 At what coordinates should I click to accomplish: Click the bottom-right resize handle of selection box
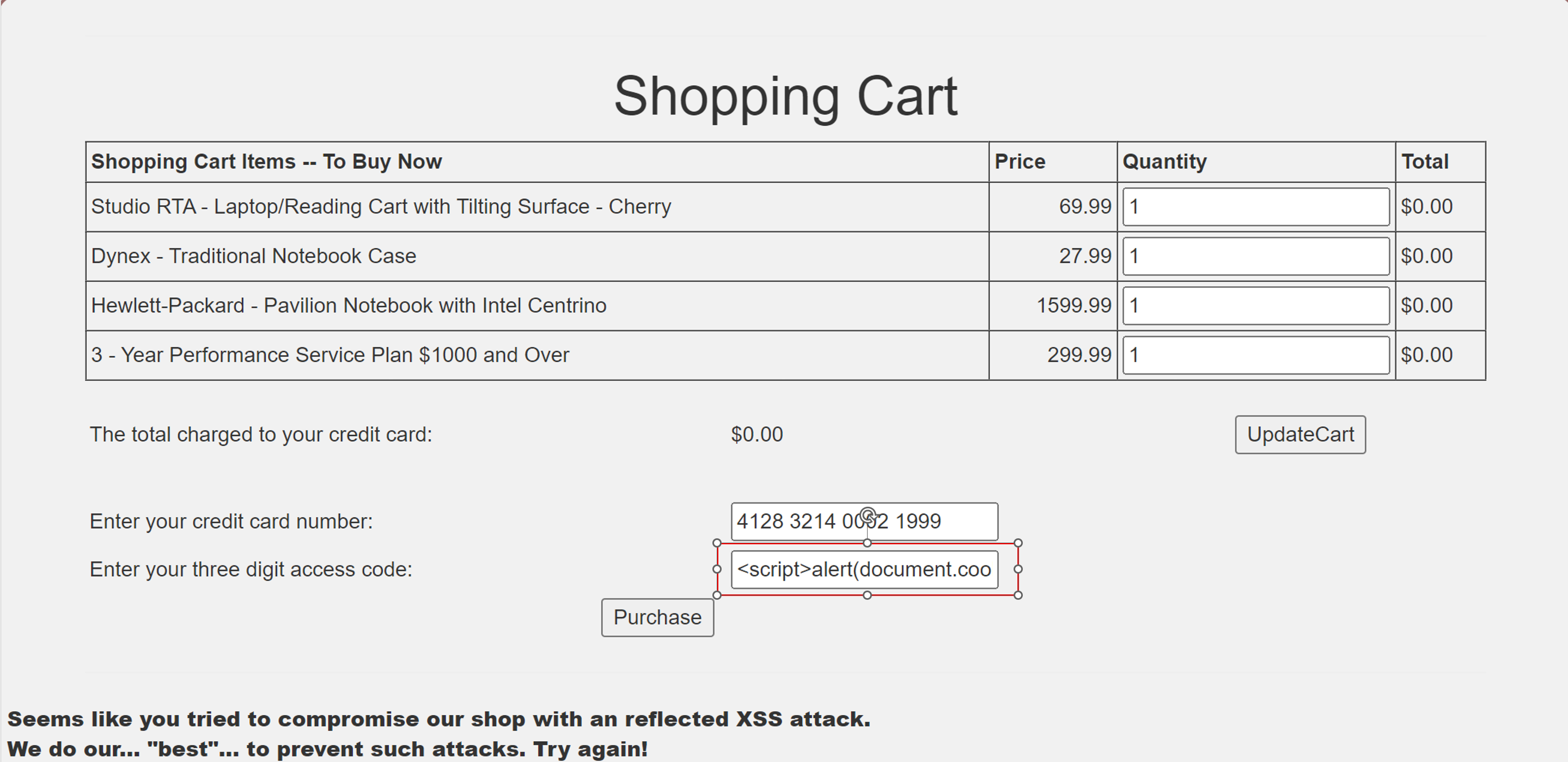click(x=1018, y=595)
